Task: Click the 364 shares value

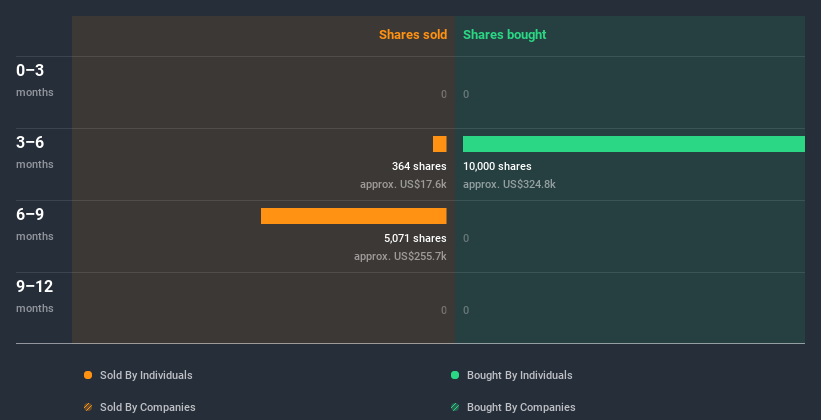Action: pyautogui.click(x=419, y=167)
